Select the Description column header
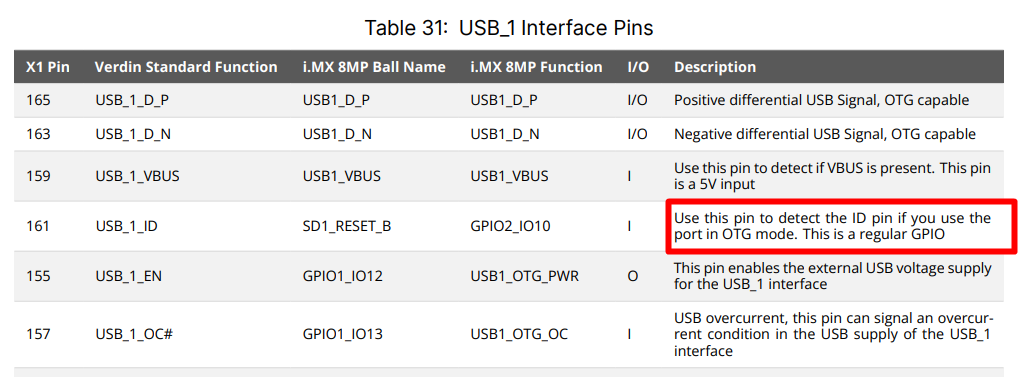The height and width of the screenshot is (377, 1031). tap(715, 67)
